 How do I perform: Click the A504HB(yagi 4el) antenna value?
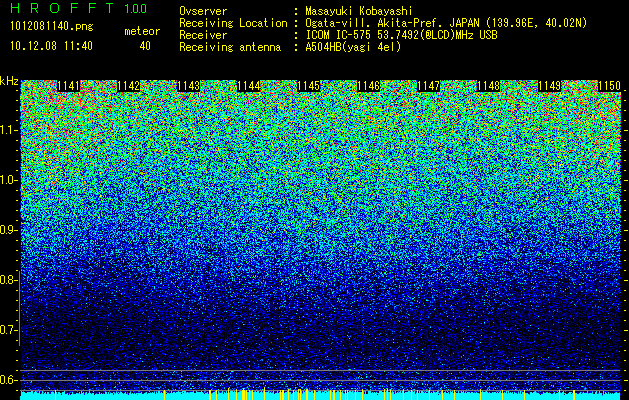point(353,47)
